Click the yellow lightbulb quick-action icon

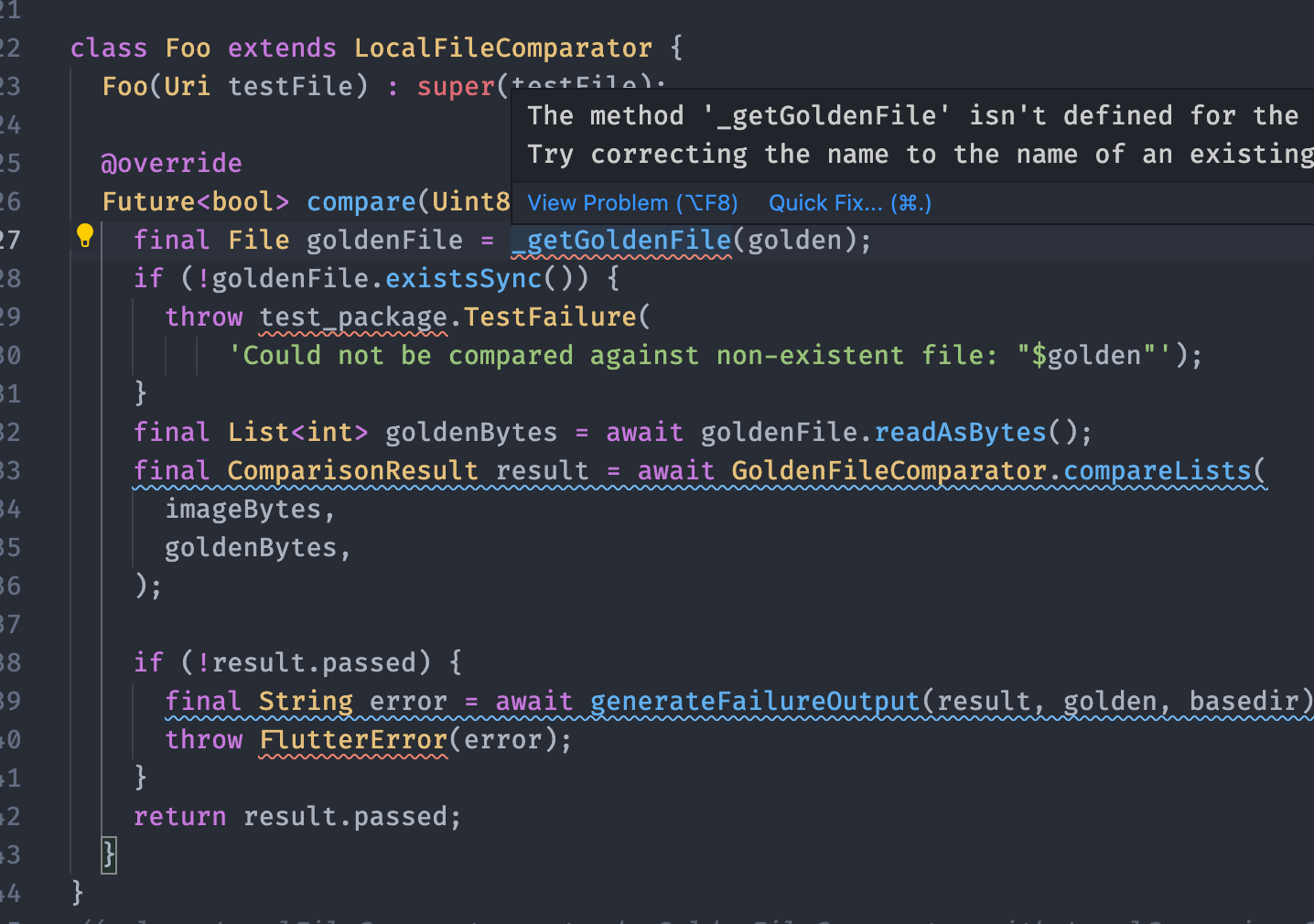click(85, 236)
